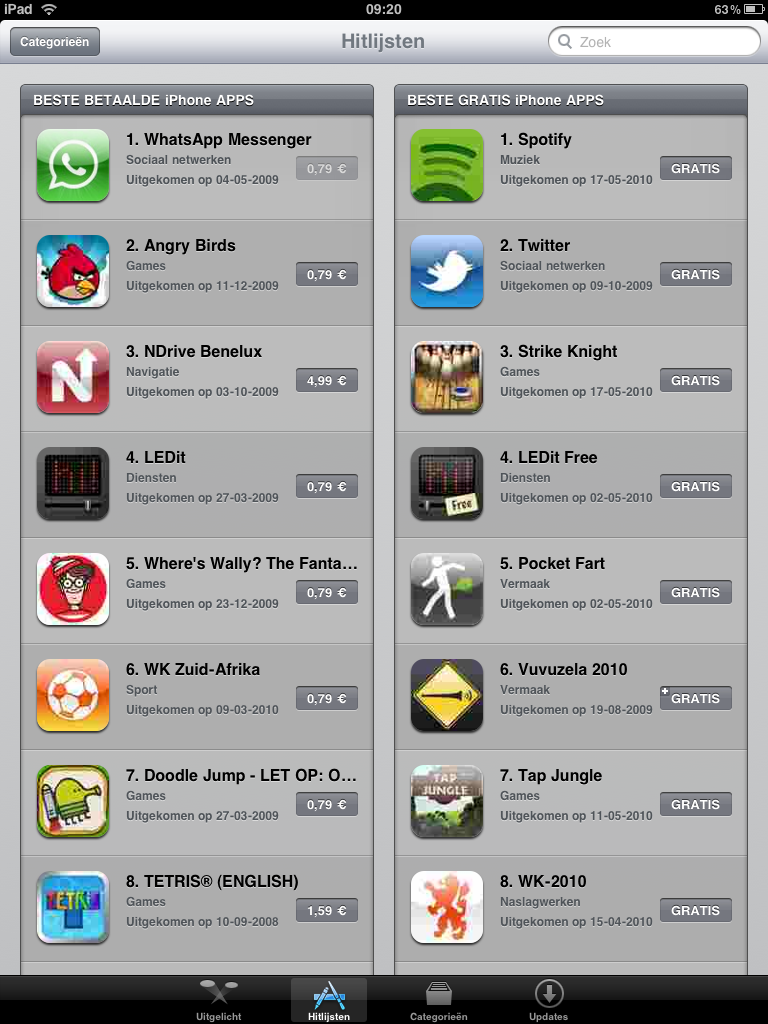This screenshot has height=1024, width=768.
Task: Select the Doodle Jump icon
Action: tap(72, 801)
